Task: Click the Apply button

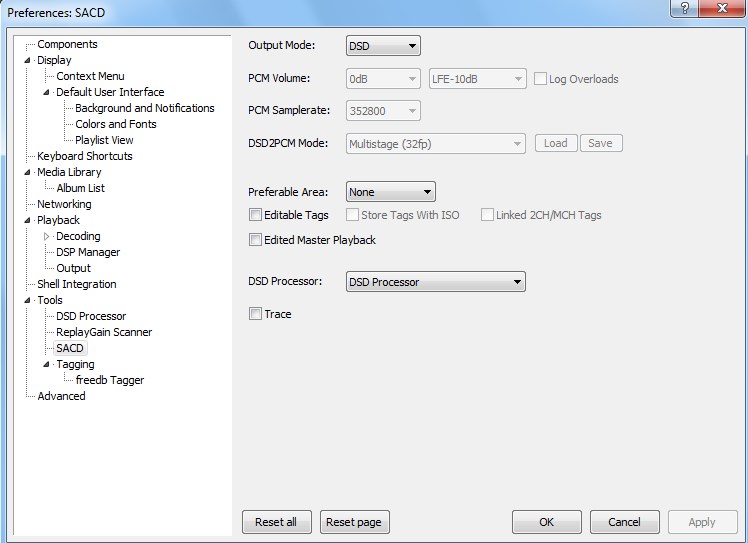Action: [x=702, y=522]
